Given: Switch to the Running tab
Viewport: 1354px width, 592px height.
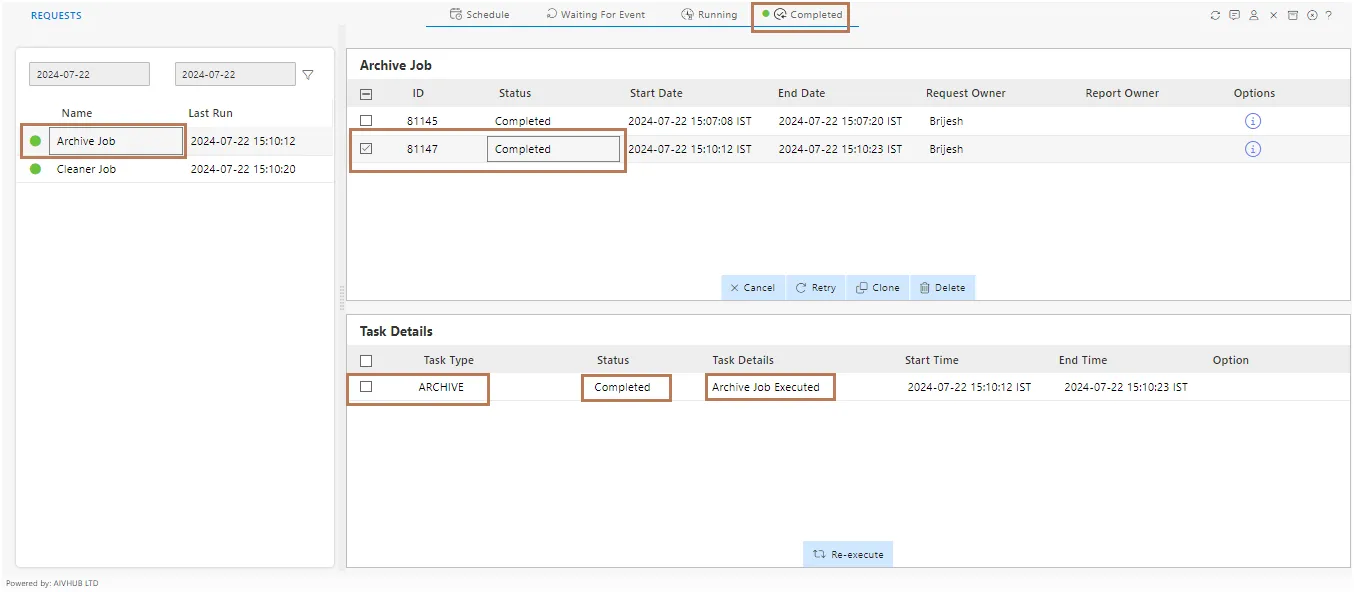Looking at the screenshot, I should 709,15.
